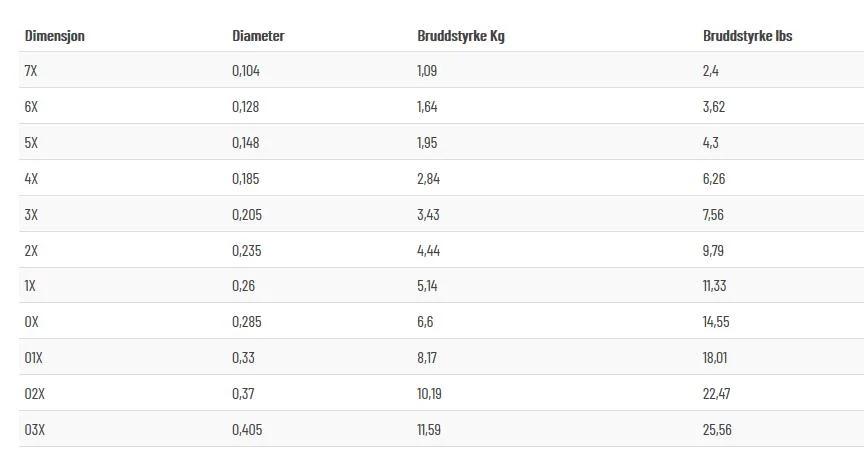Image resolution: width=864 pixels, height=474 pixels.
Task: Click the Bruddstyrke lbs column header
Action: 747,36
